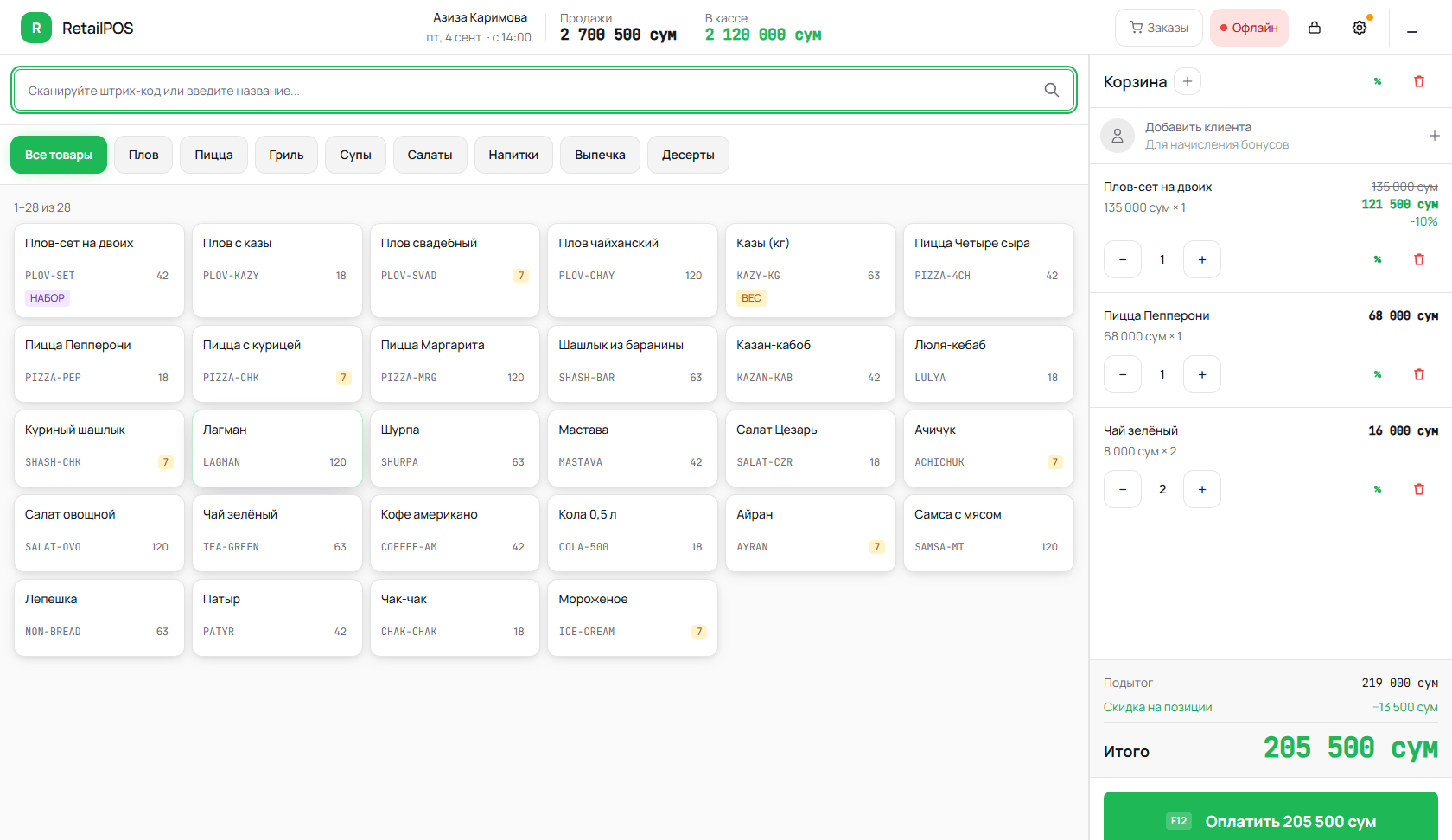This screenshot has width=1452, height=840.
Task: Set discount for Чай зелёный item
Action: 1378,489
